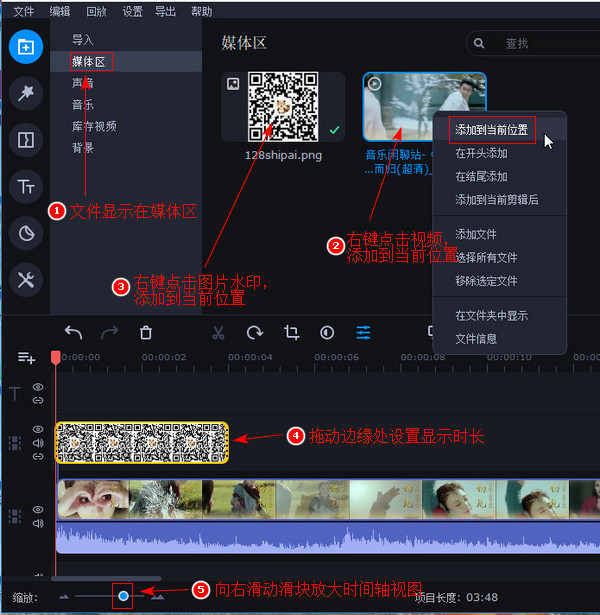600x615 pixels.
Task: Rotate the selected clip
Action: coord(255,333)
